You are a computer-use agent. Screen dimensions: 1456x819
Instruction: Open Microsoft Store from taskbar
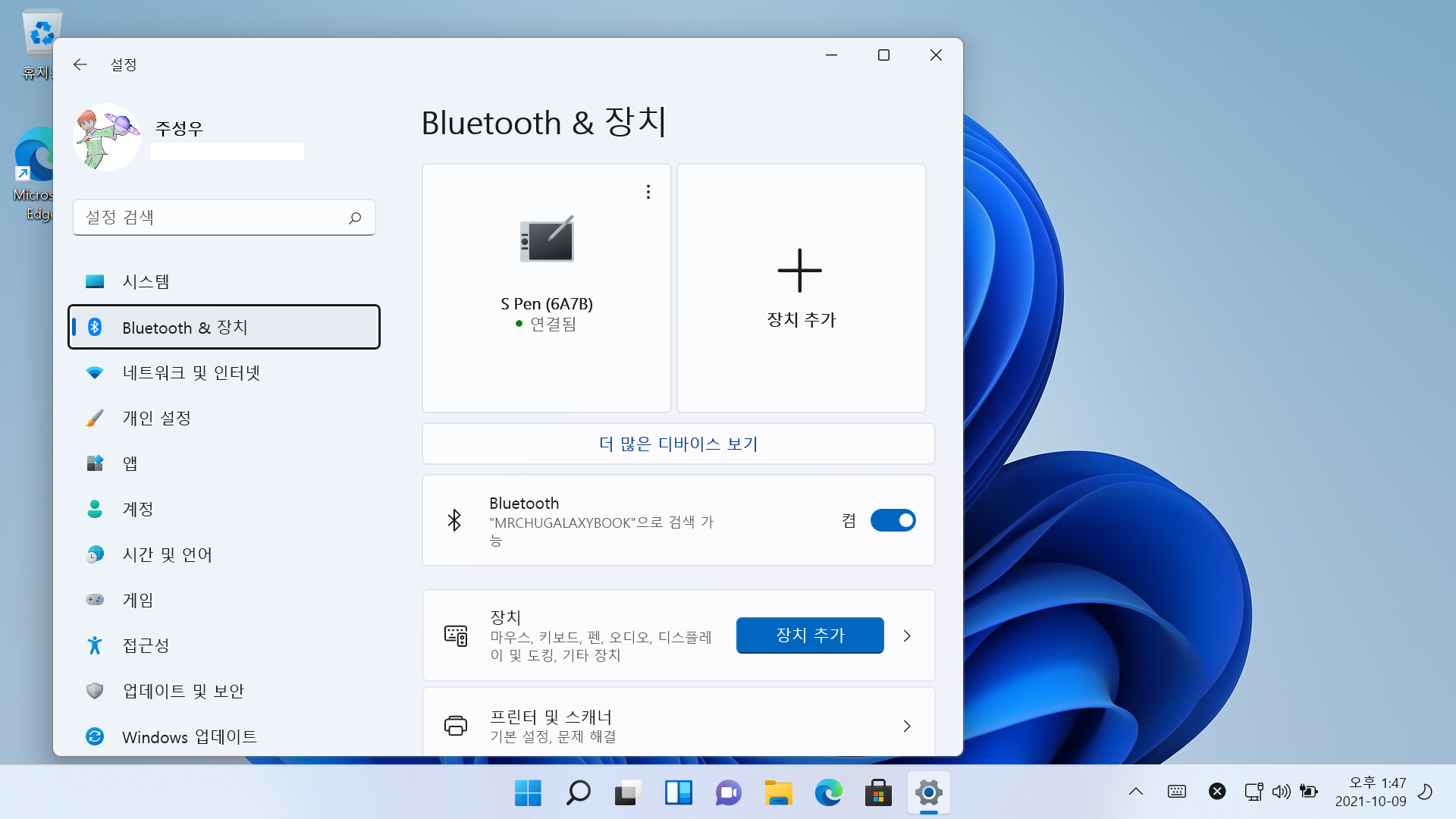(x=878, y=793)
